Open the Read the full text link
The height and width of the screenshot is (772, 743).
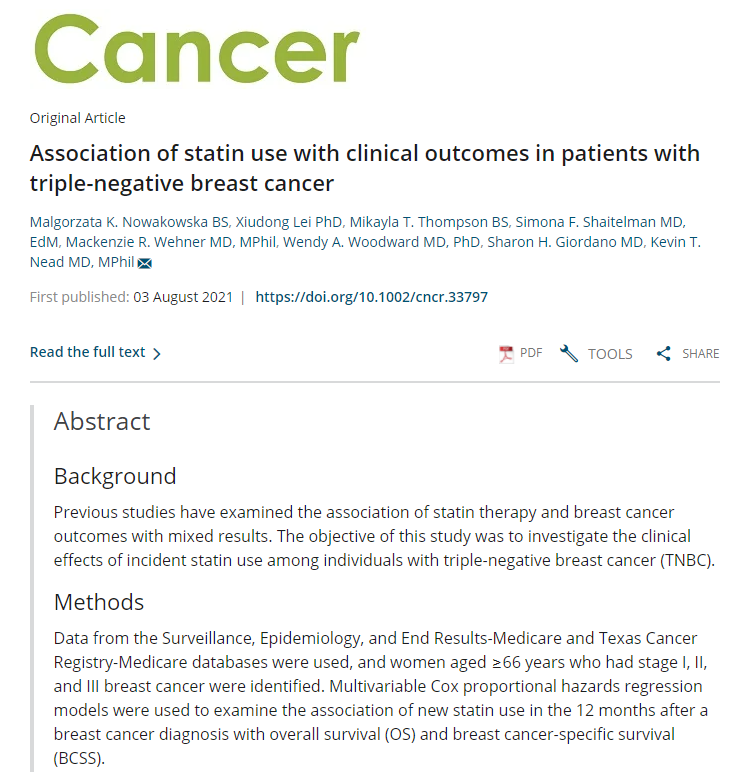tap(88, 352)
